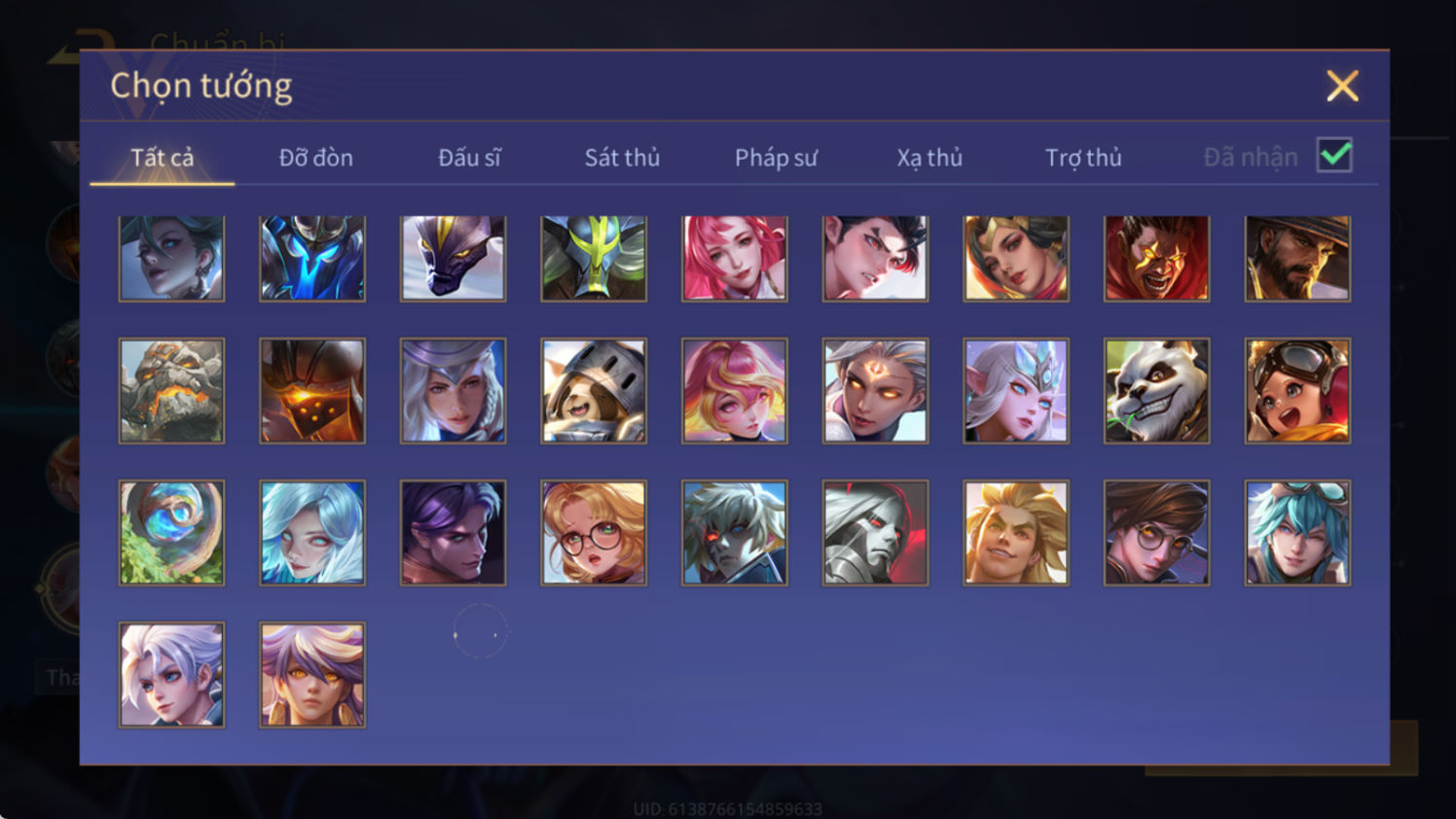Switch to the Đỡ đòn tab
The width and height of the screenshot is (1456, 819).
(x=316, y=158)
